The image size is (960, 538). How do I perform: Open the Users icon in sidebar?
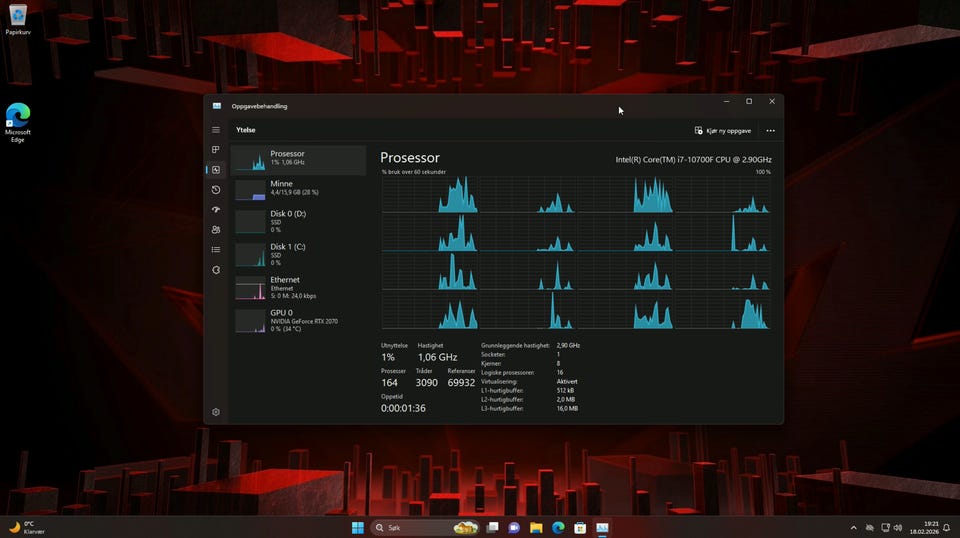(216, 230)
